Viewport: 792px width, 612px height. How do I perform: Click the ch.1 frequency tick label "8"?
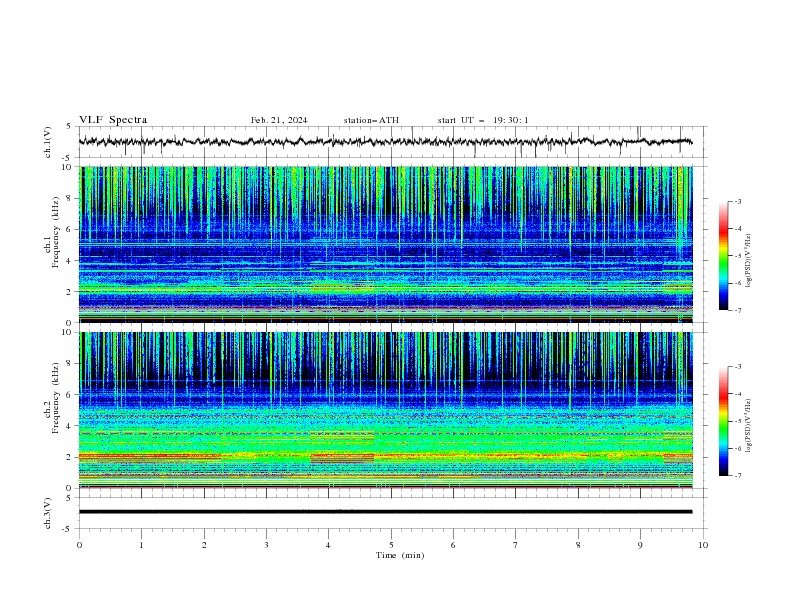(x=70, y=198)
